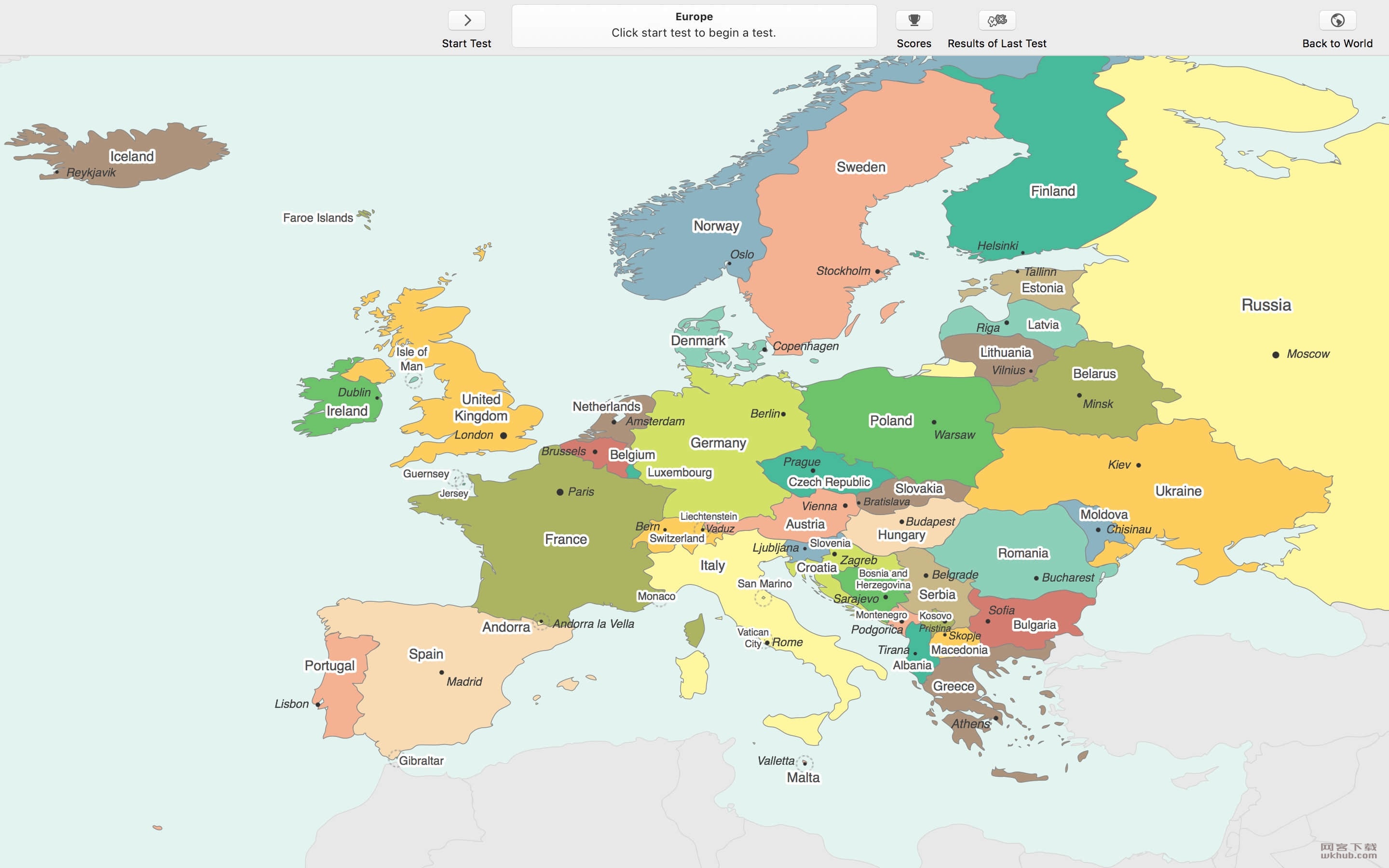Click the Netherlands country label
Screen dimensions: 1389x868
pos(606,407)
